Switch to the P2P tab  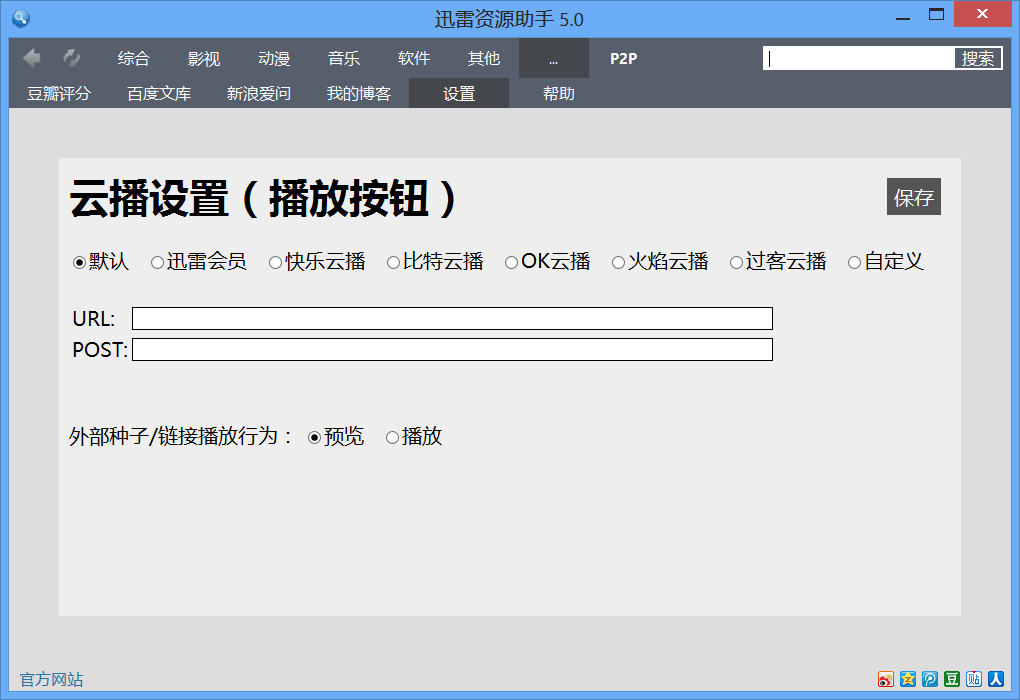pos(623,59)
